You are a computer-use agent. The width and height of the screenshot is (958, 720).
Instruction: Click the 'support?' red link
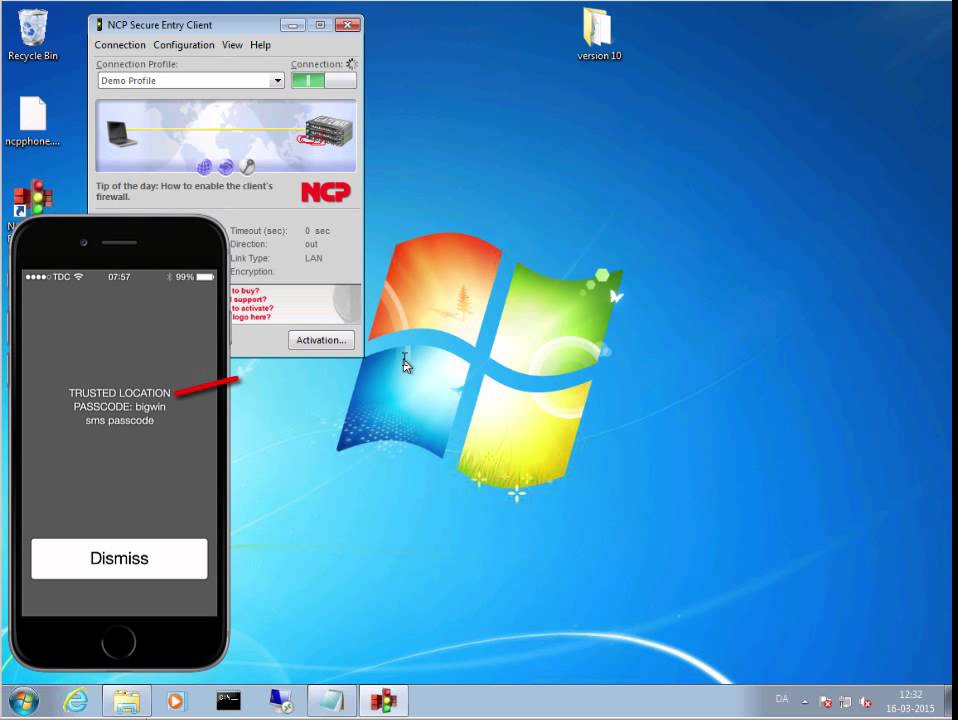pyautogui.click(x=249, y=299)
